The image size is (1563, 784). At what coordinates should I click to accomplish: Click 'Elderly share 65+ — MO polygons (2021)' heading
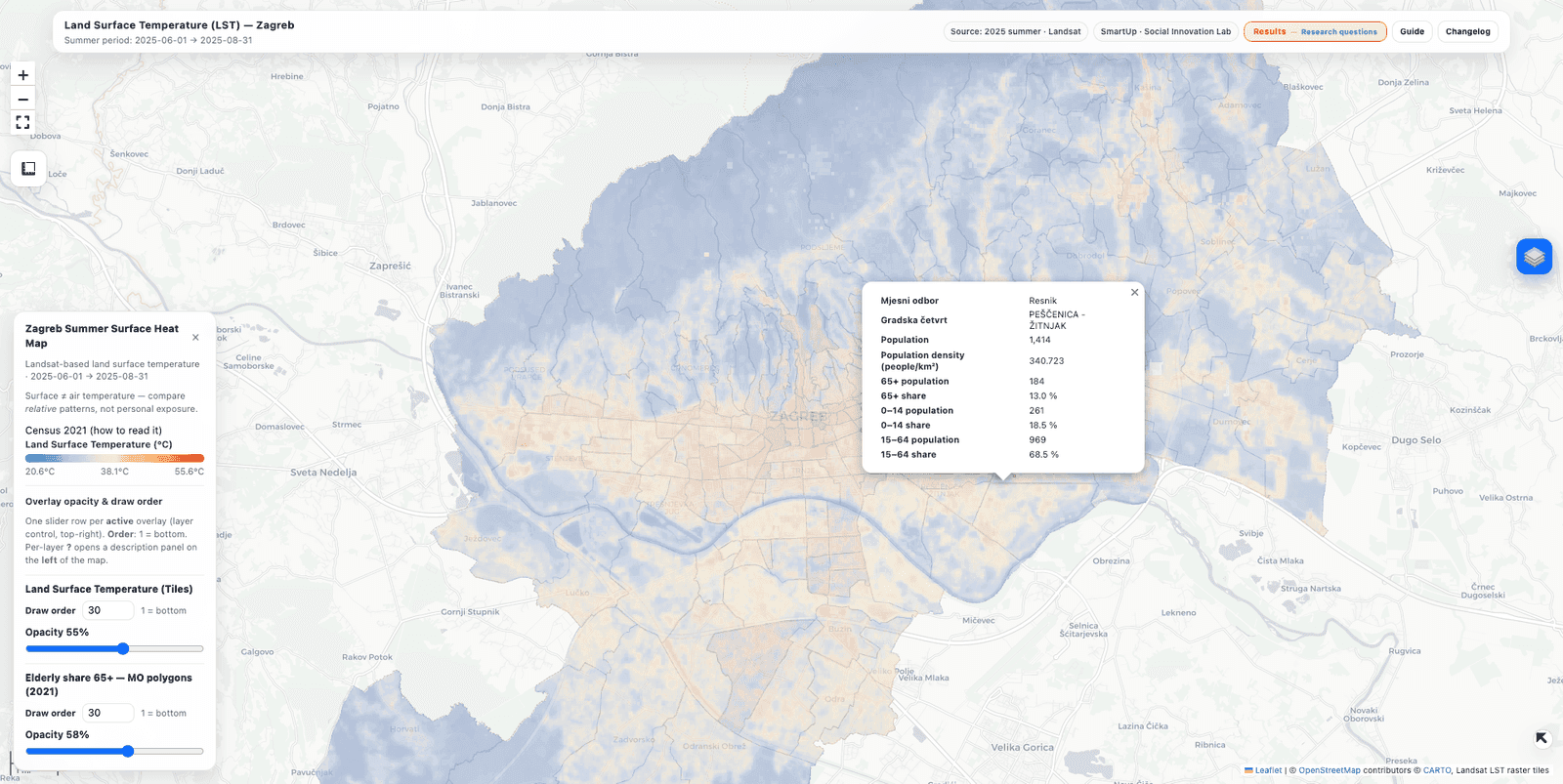click(x=108, y=684)
